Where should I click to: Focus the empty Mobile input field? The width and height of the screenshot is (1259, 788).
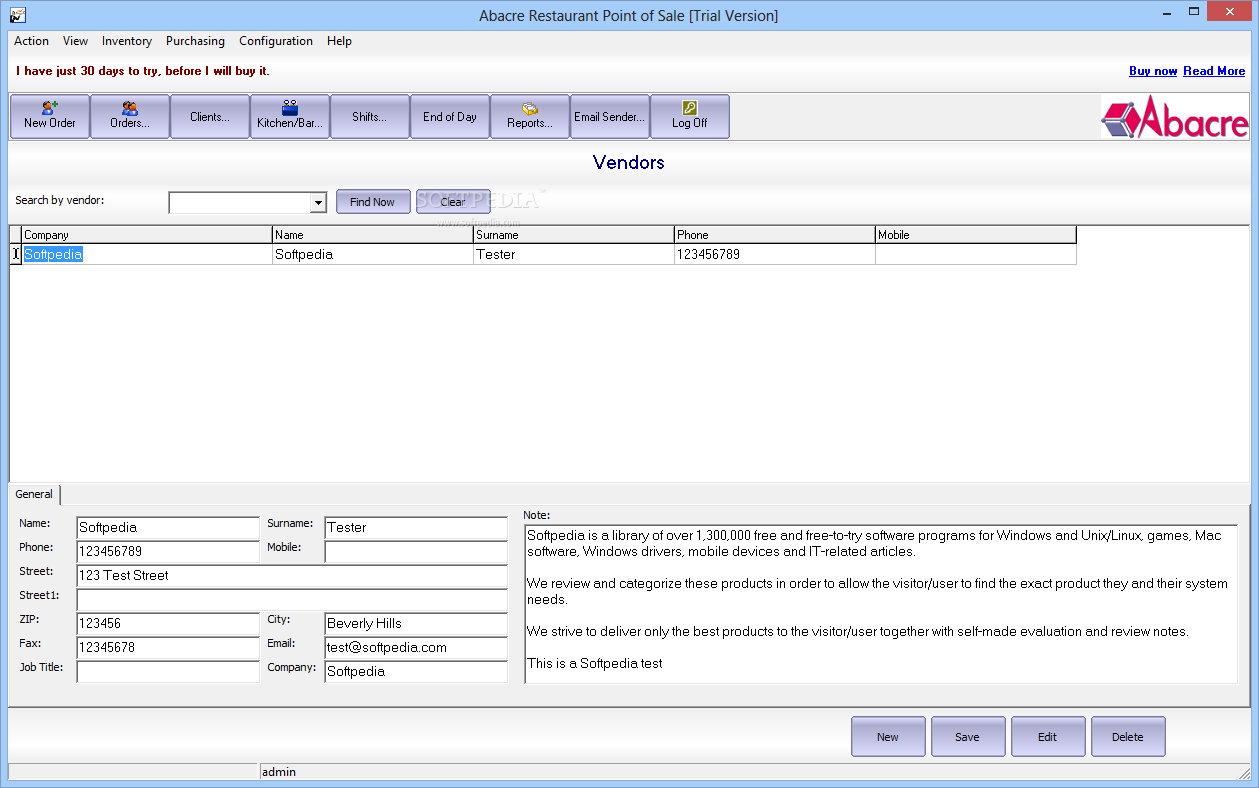pyautogui.click(x=416, y=551)
